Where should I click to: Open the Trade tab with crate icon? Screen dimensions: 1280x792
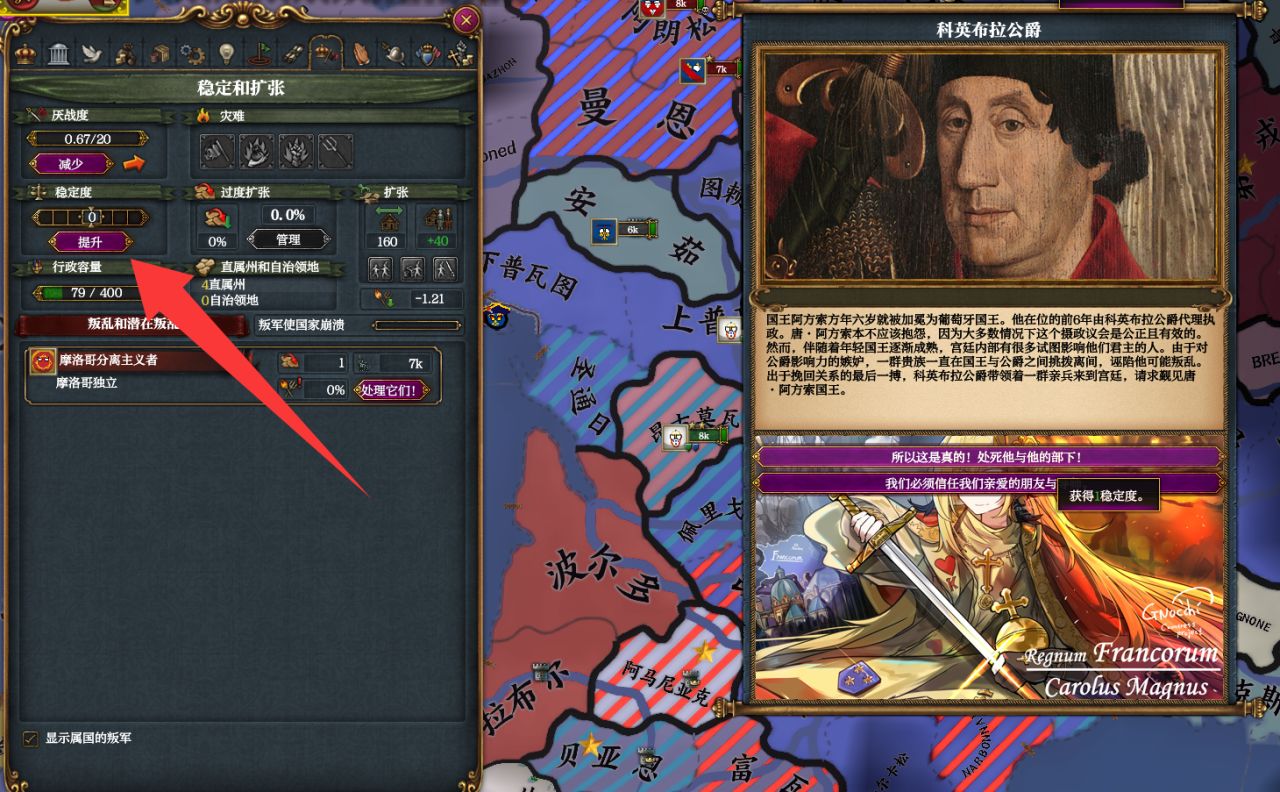160,53
